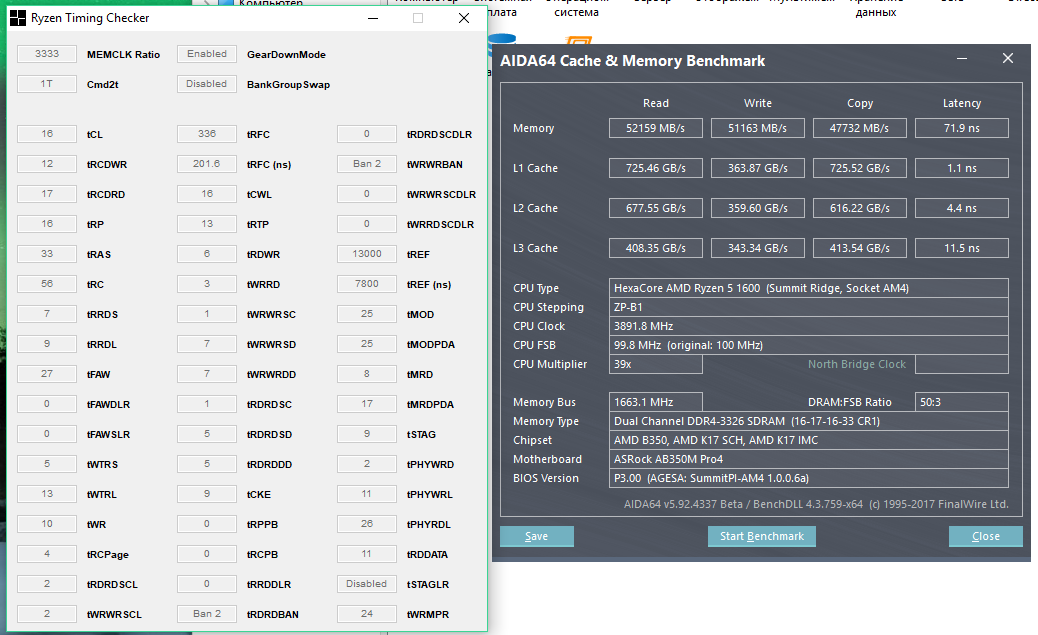Click the tREF value field showing 13000
1038x635 pixels.
(367, 254)
